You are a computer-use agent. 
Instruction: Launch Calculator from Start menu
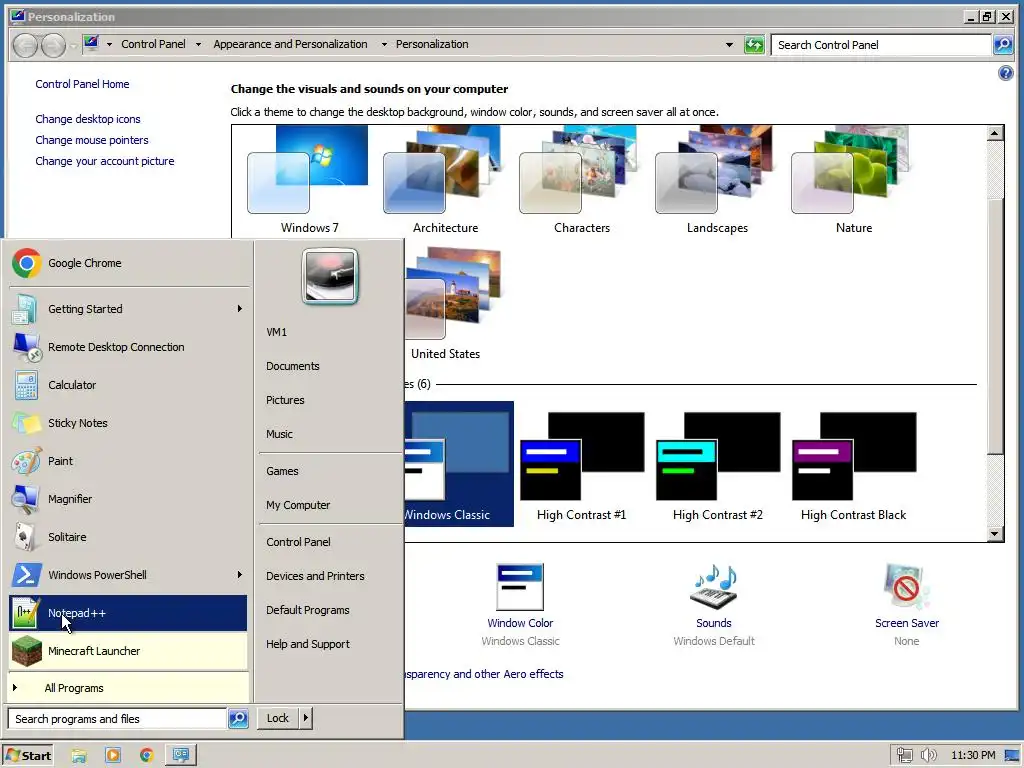point(128,385)
